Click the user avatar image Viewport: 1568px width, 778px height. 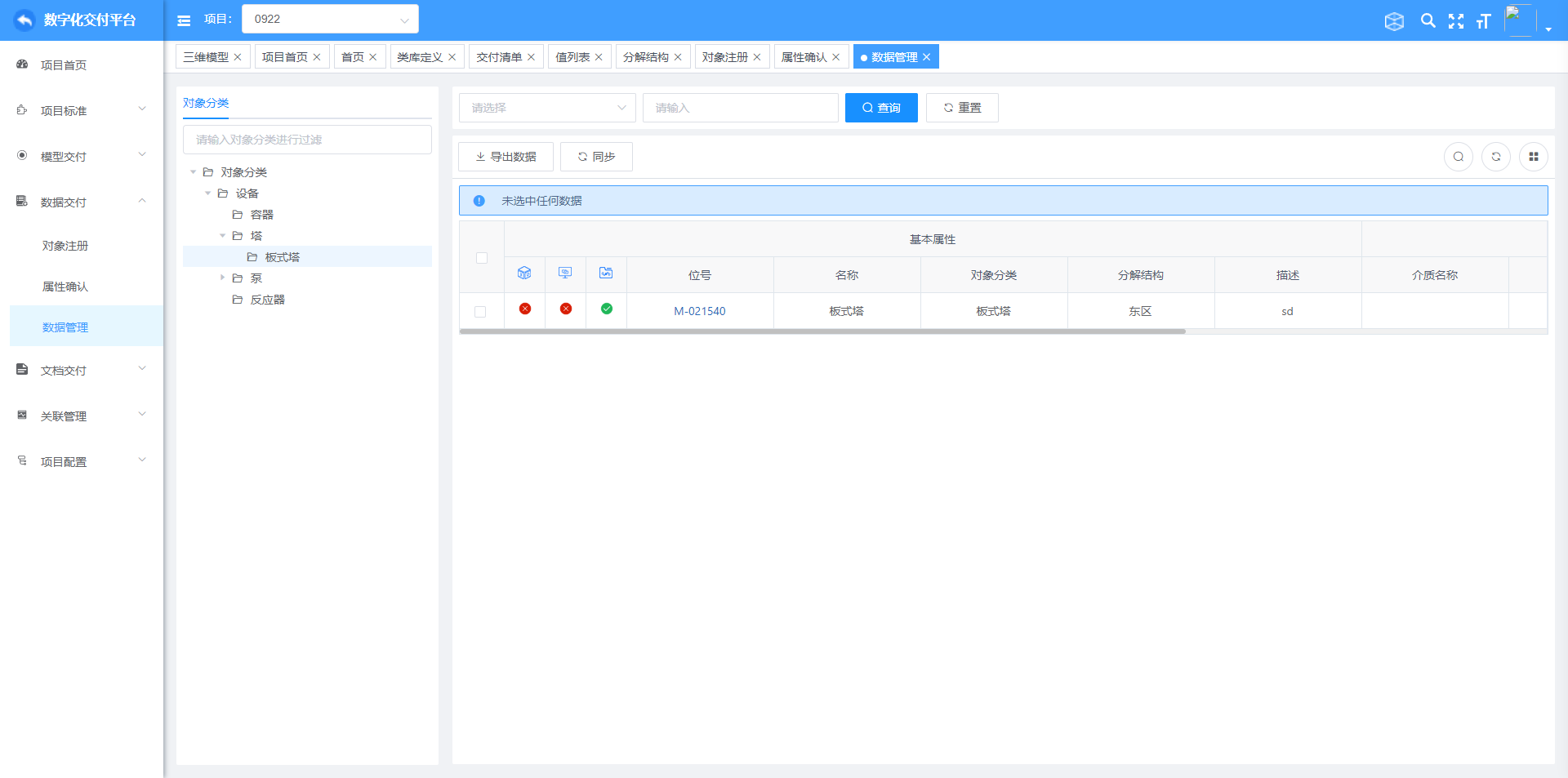click(1519, 20)
